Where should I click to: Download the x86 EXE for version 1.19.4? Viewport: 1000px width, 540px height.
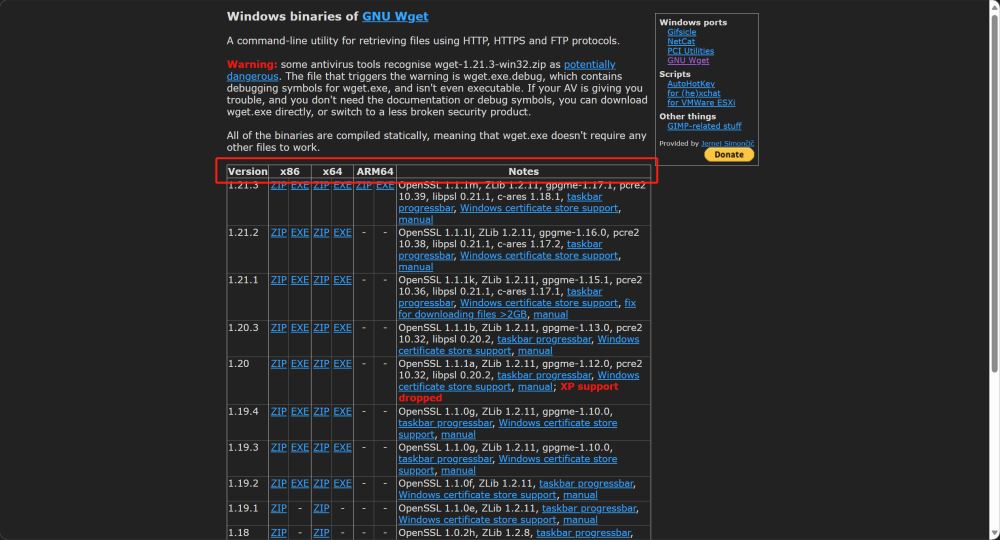pyautogui.click(x=300, y=412)
